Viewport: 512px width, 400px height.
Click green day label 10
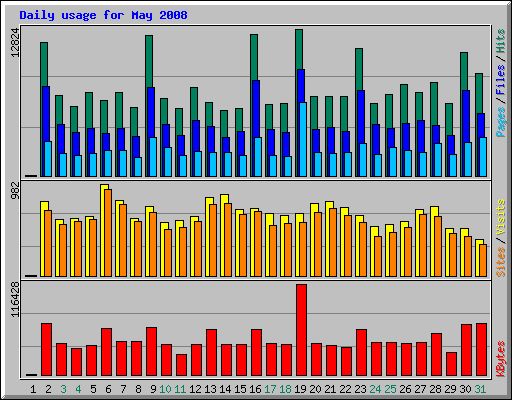tap(165, 389)
